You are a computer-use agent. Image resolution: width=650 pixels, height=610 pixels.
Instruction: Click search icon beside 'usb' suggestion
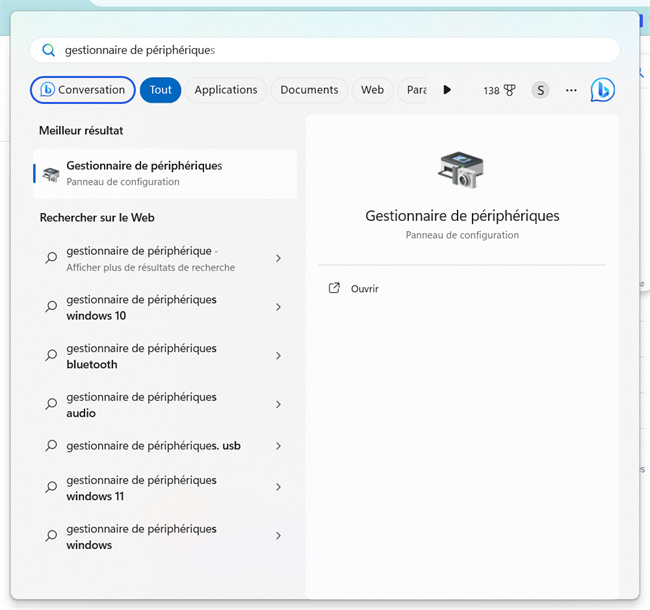[51, 445]
